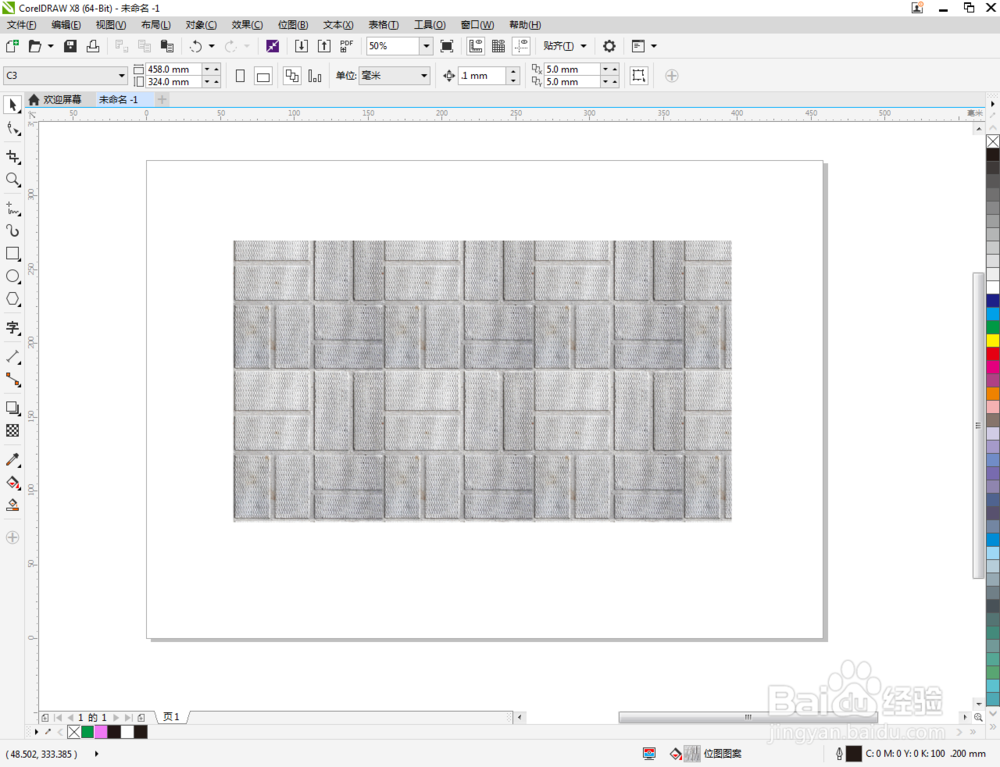Pick yellow swatch in color palette

click(x=993, y=340)
